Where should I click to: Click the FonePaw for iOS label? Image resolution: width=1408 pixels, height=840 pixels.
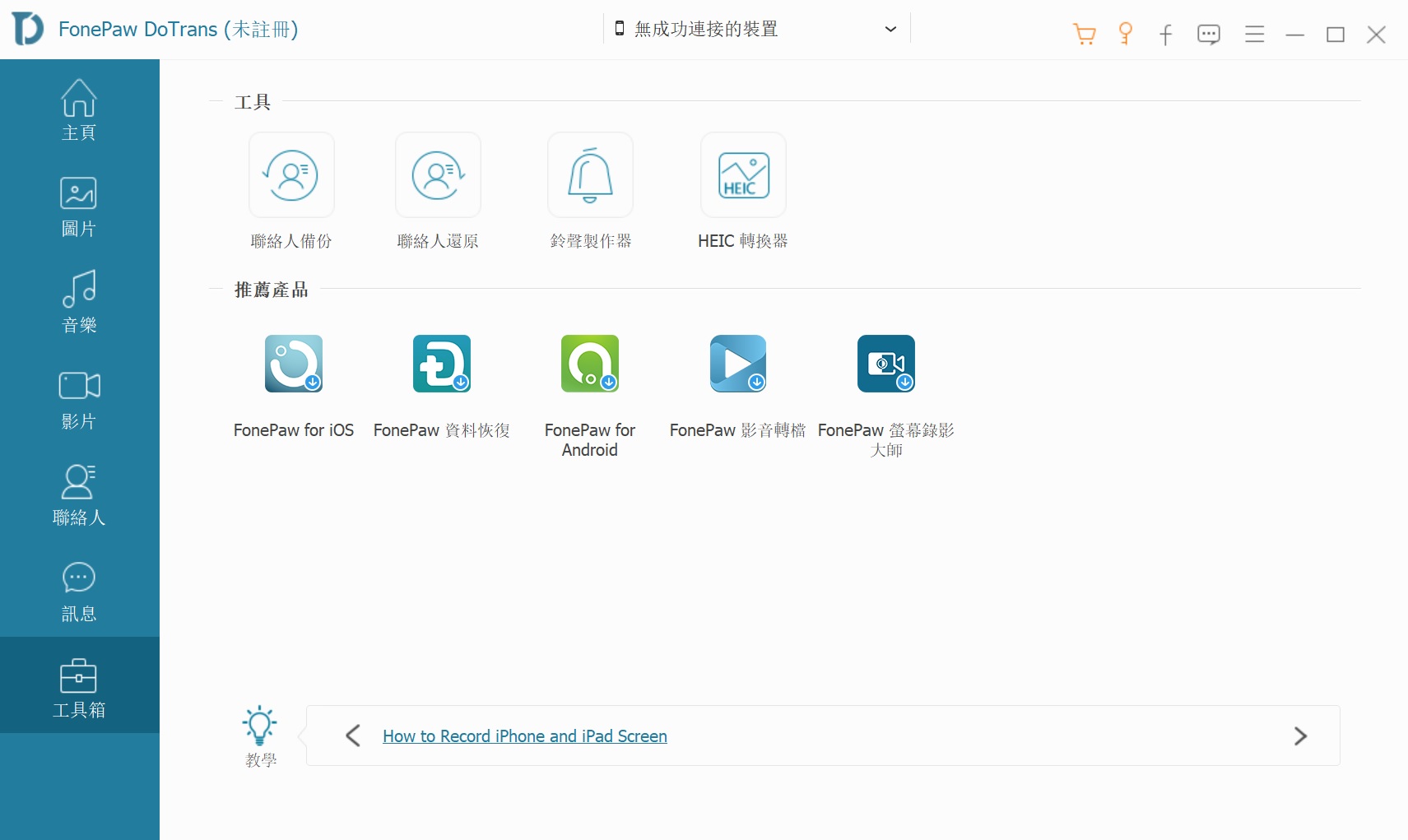click(x=294, y=430)
